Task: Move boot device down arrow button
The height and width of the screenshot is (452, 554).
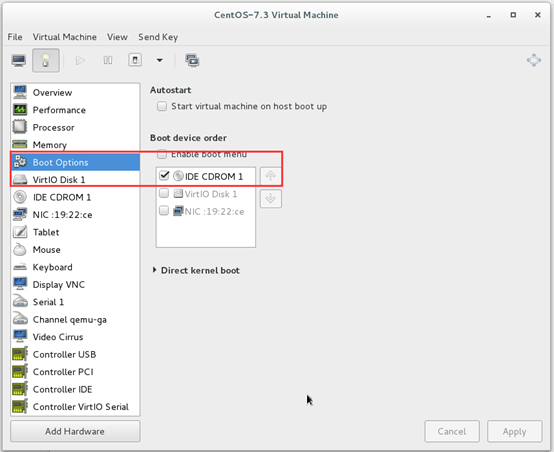Action: tap(271, 199)
